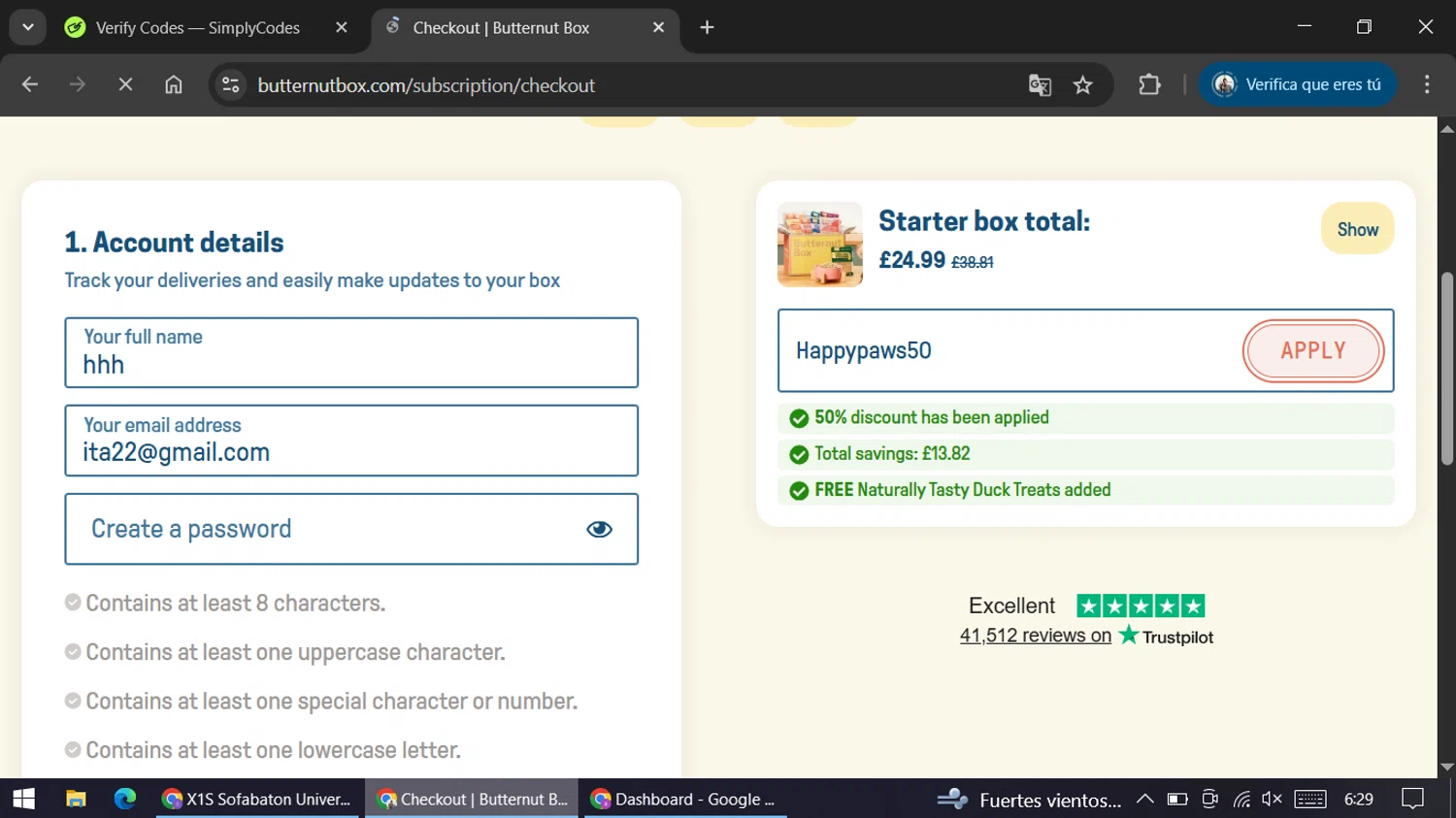This screenshot has width=1456, height=818.
Task: Show hidden system tray icons
Action: pyautogui.click(x=1145, y=799)
